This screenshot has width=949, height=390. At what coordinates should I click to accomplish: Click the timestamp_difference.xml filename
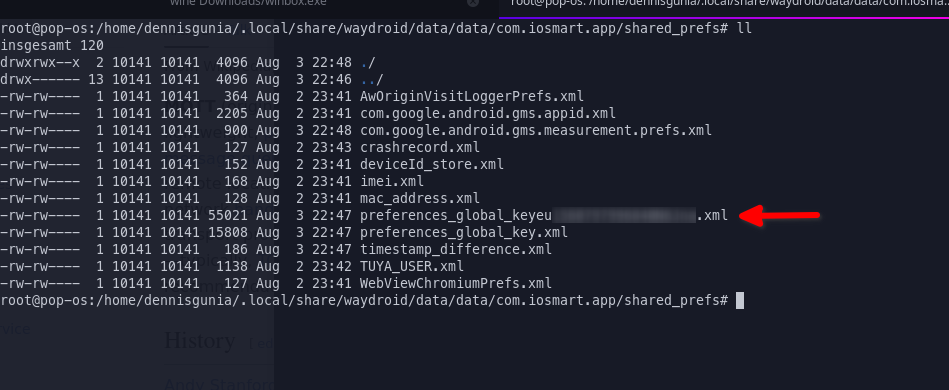pos(456,249)
